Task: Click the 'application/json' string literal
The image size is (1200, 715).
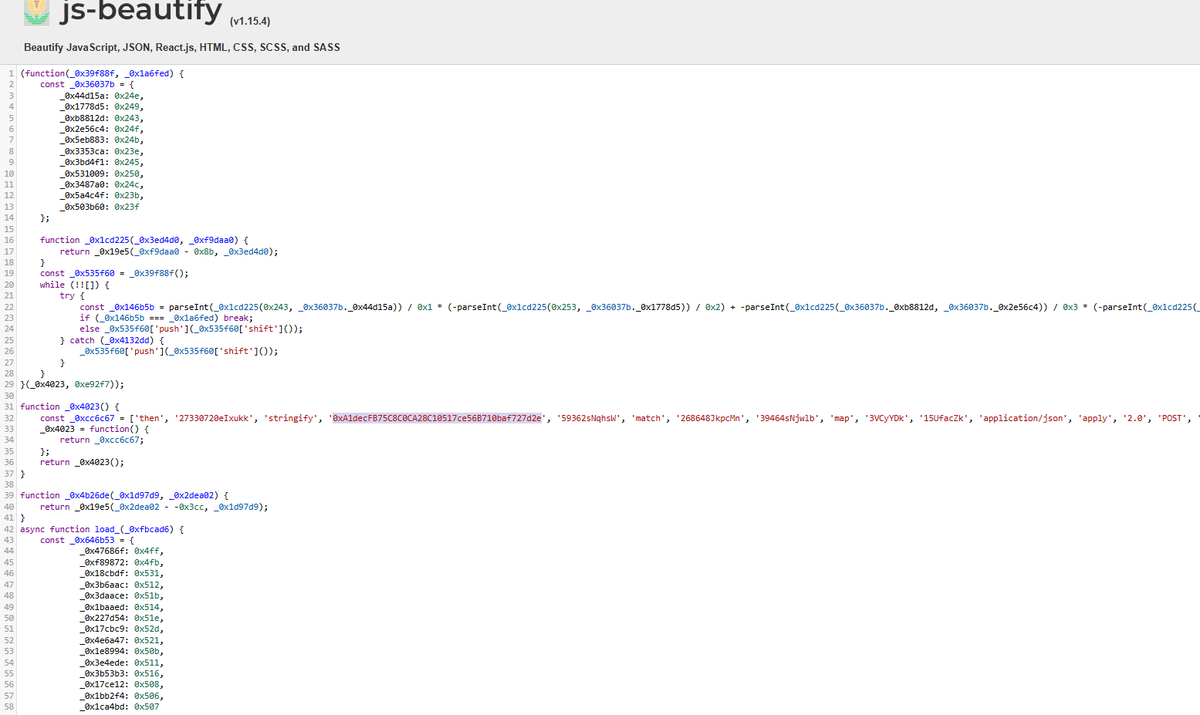Action: coord(1025,417)
